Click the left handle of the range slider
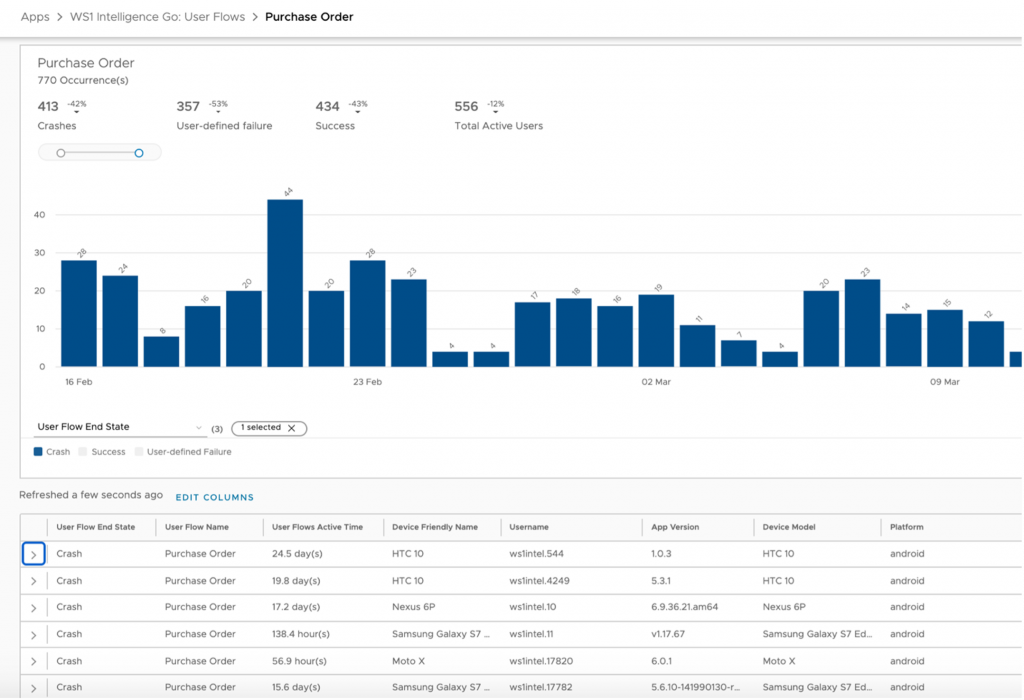Image resolution: width=1024 pixels, height=700 pixels. pos(61,153)
